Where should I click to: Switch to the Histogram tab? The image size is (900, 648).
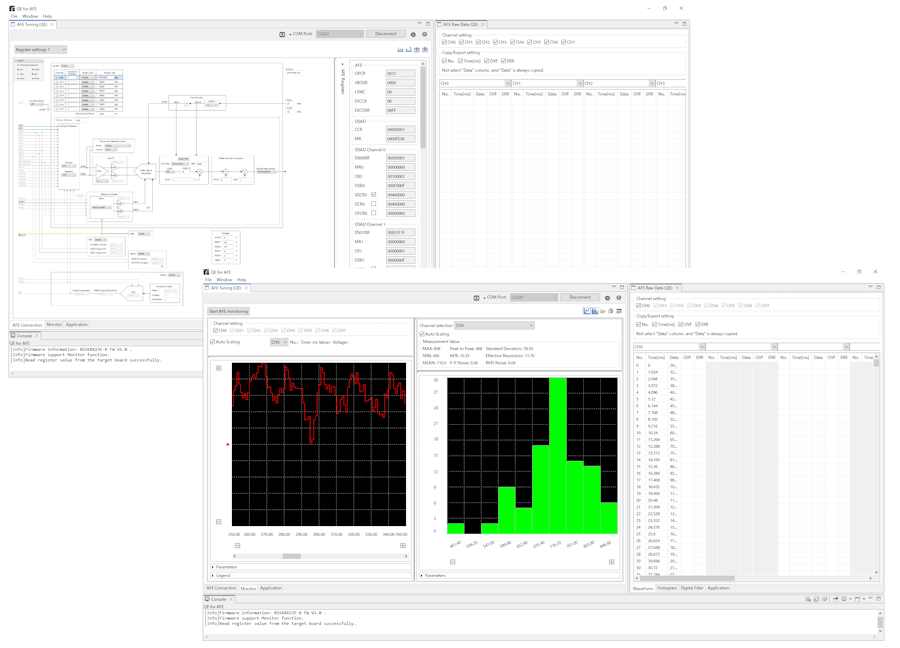pos(667,588)
